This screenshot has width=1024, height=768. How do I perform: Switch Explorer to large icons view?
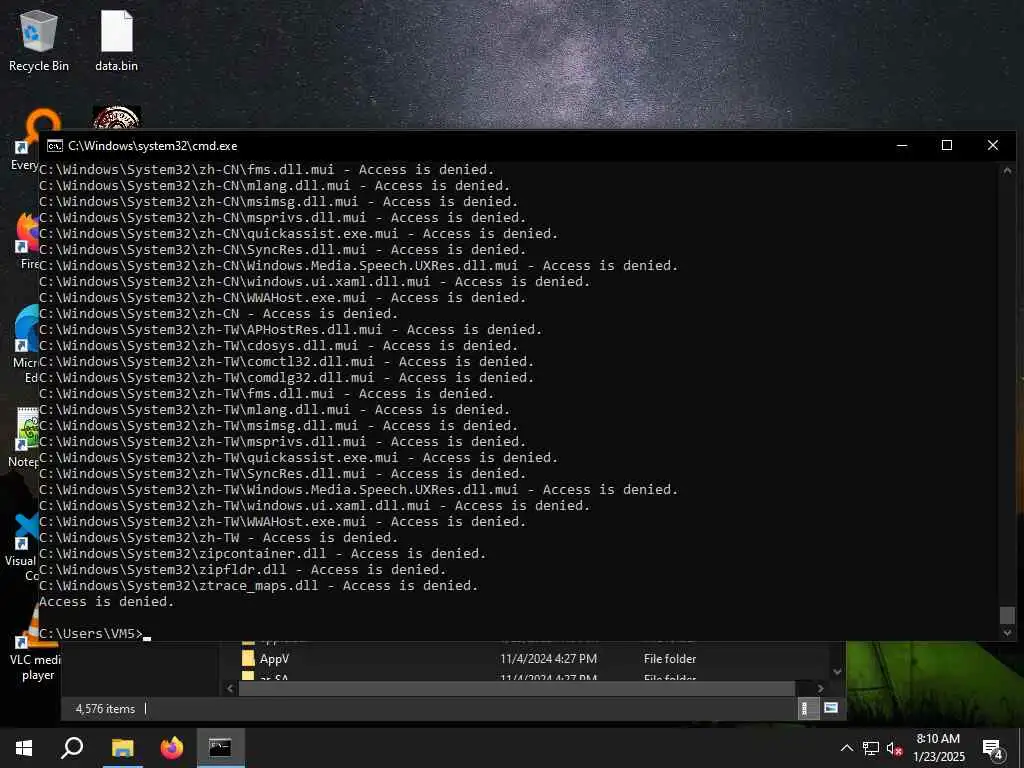coord(831,708)
